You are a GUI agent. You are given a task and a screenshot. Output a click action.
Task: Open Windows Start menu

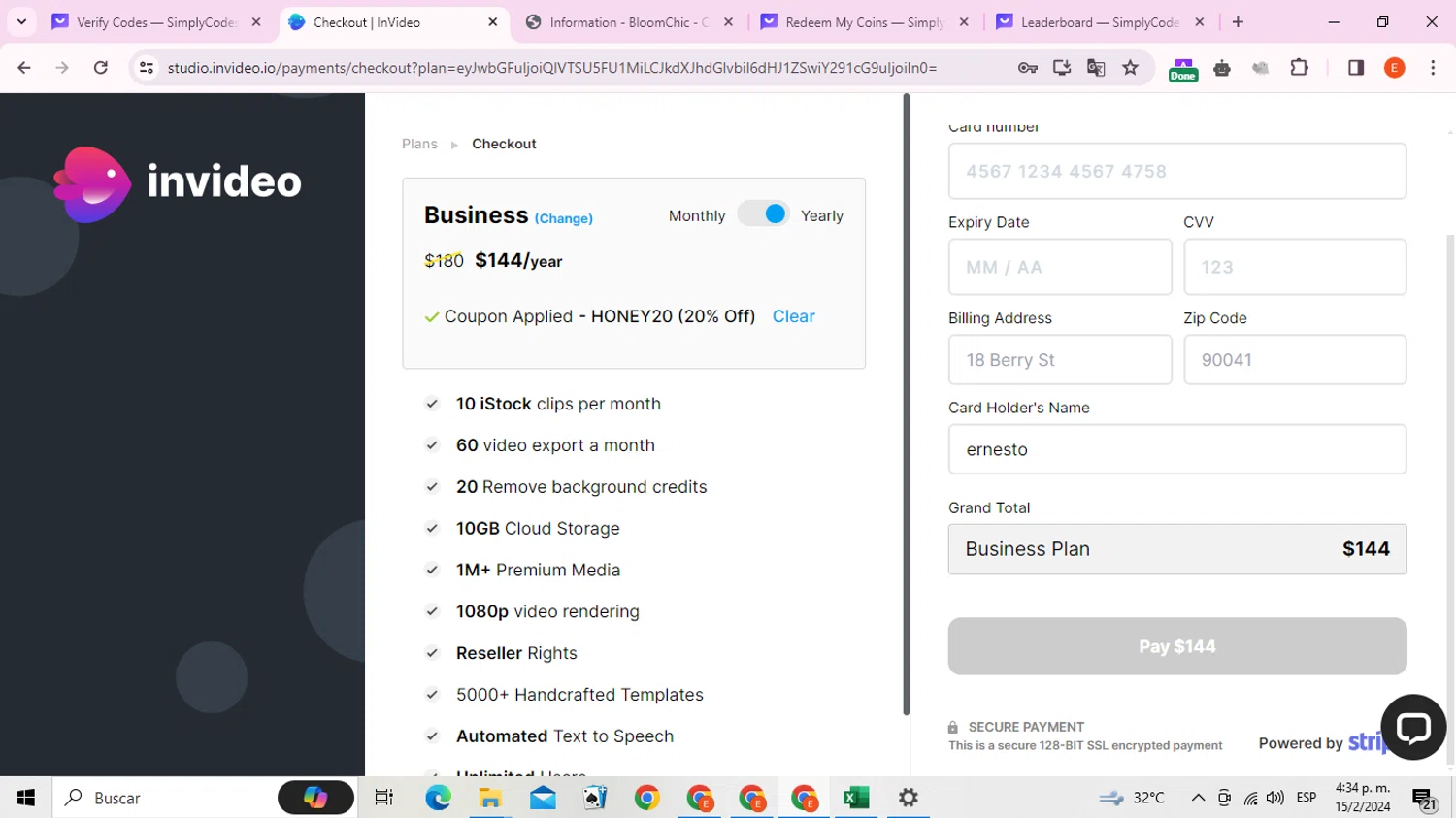(26, 798)
